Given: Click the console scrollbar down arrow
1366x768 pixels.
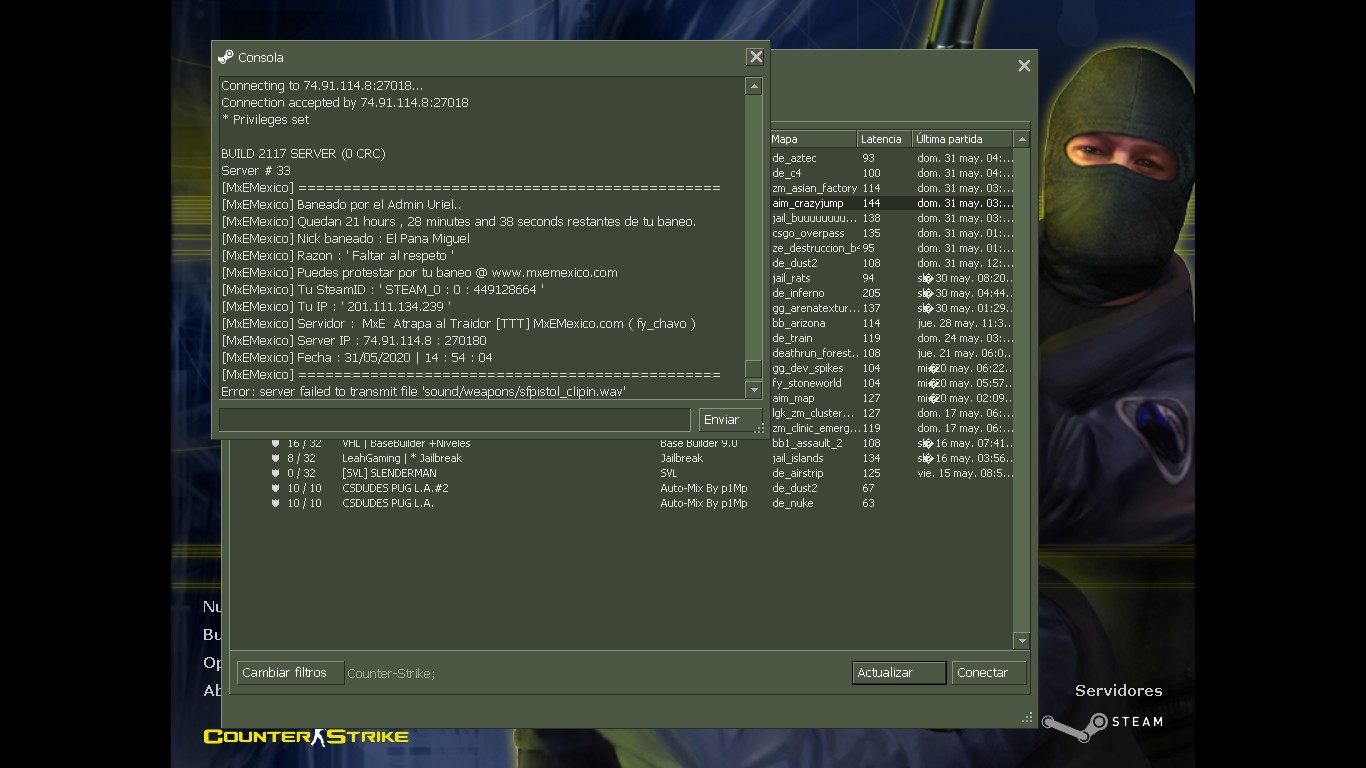Looking at the screenshot, I should (754, 390).
